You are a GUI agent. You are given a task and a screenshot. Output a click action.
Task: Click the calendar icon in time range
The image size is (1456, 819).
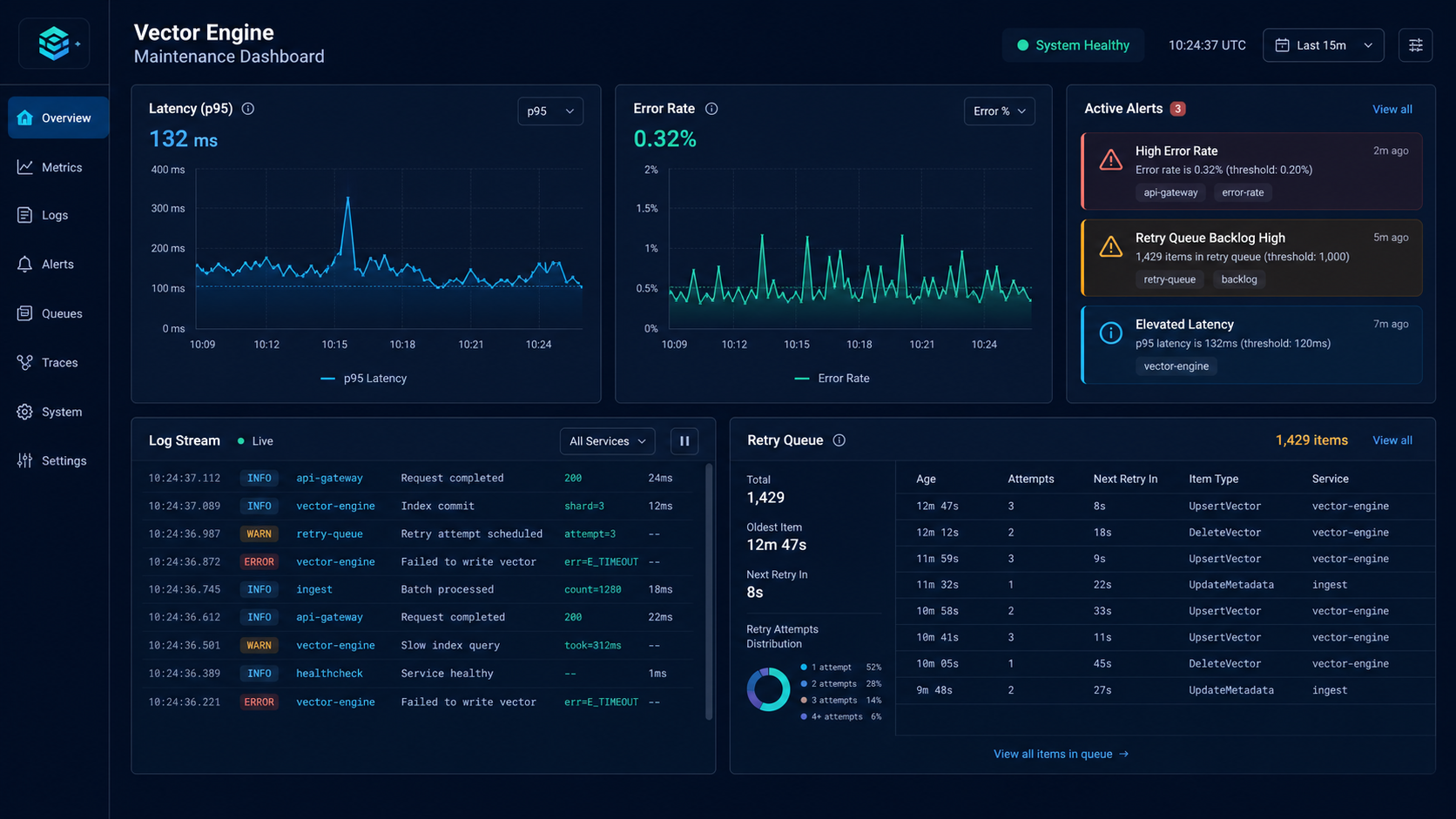coord(1282,45)
